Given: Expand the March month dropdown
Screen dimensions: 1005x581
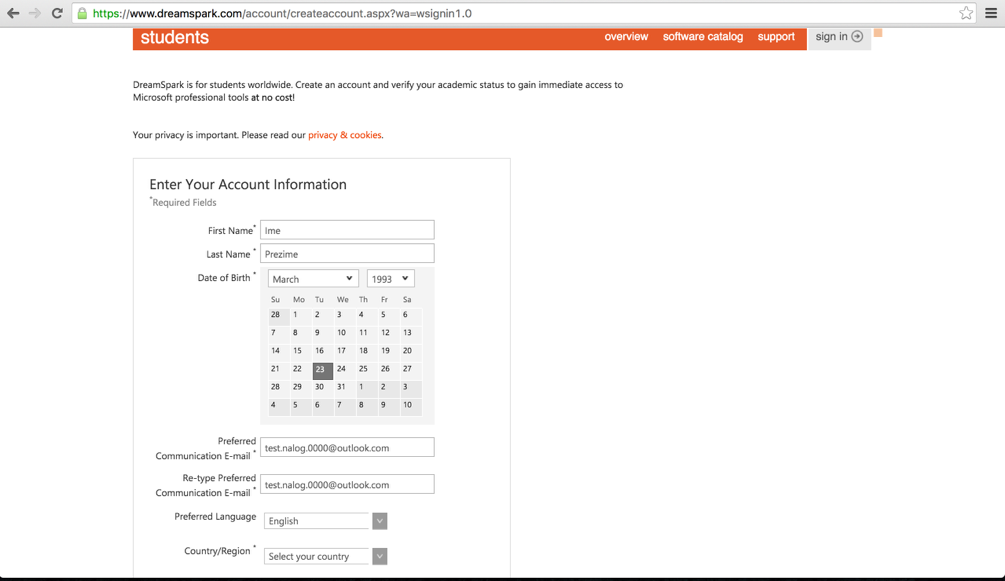Looking at the screenshot, I should (x=312, y=279).
